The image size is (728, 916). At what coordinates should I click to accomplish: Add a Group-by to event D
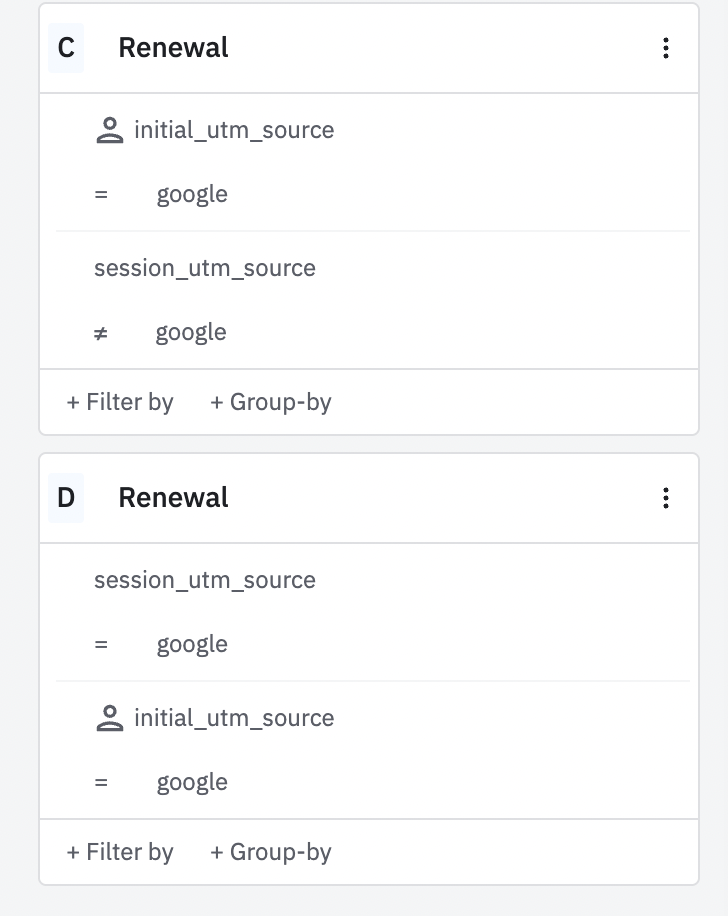tap(271, 852)
